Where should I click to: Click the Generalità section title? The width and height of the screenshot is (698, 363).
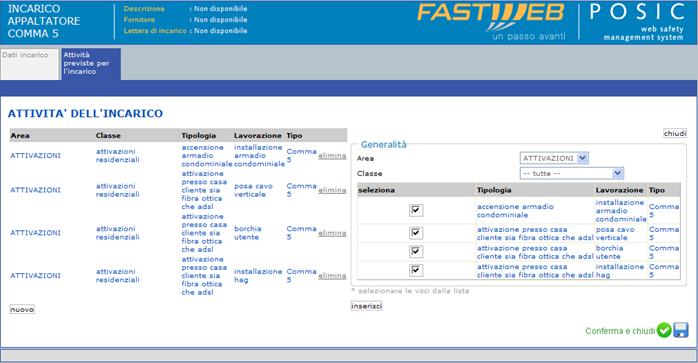[x=384, y=144]
